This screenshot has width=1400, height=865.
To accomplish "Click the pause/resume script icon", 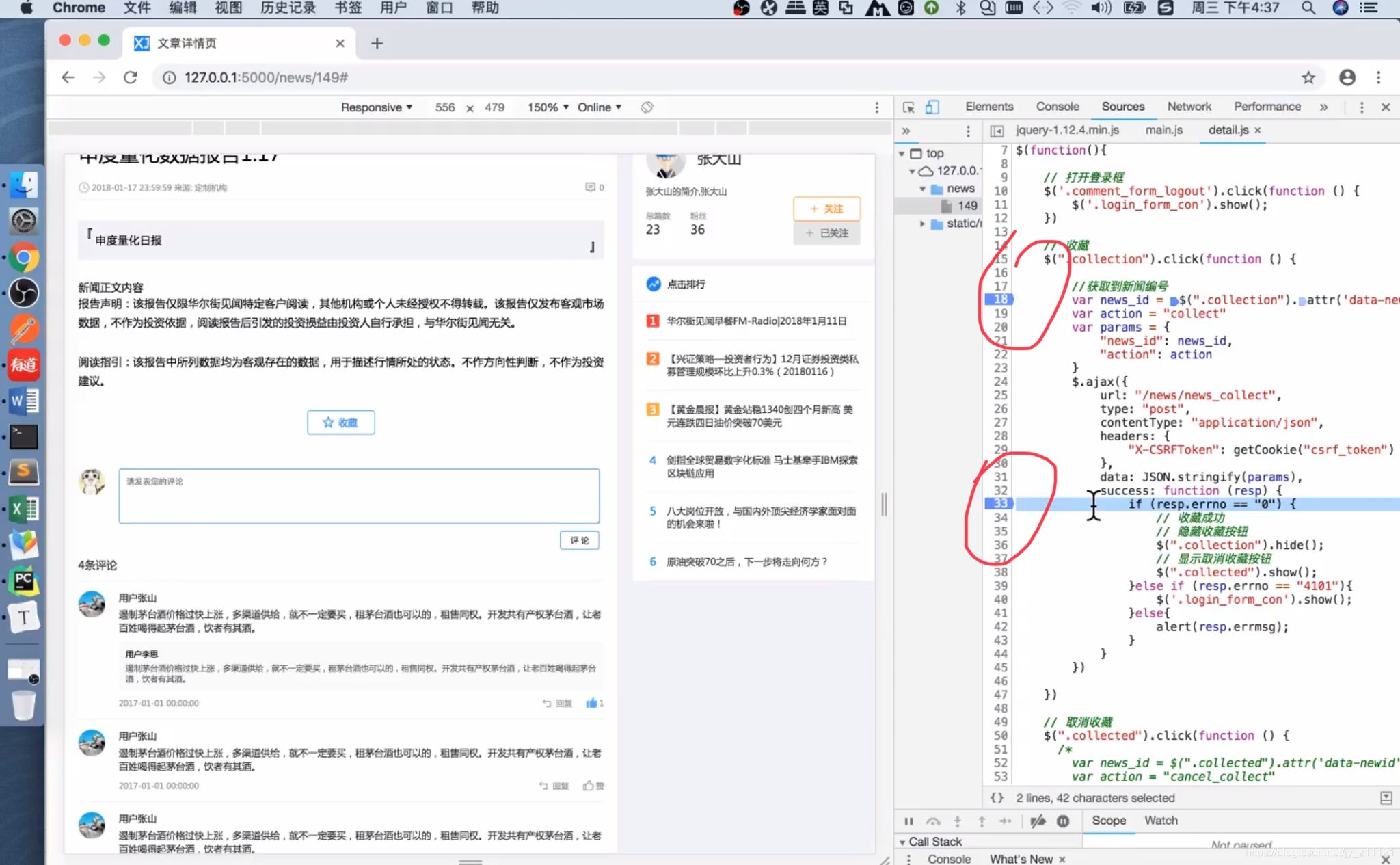I will coord(908,820).
